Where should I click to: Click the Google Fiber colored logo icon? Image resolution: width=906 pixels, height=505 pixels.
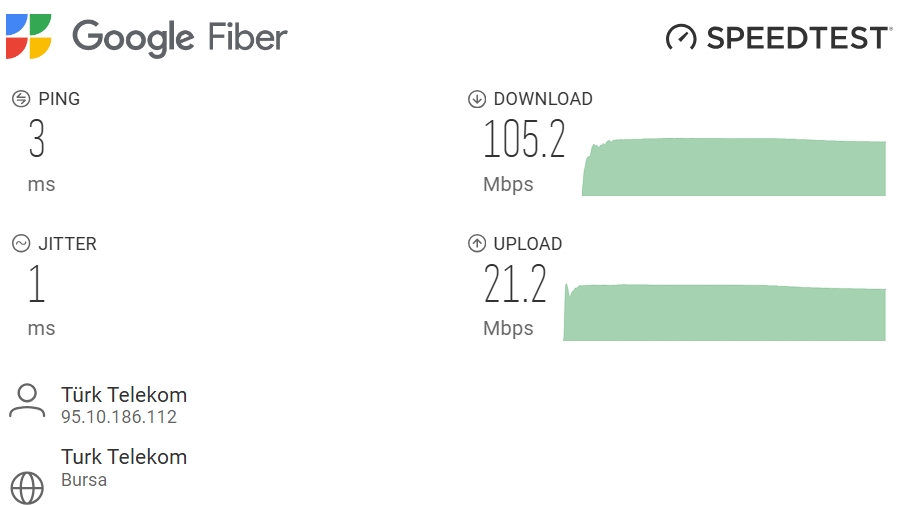point(28,36)
